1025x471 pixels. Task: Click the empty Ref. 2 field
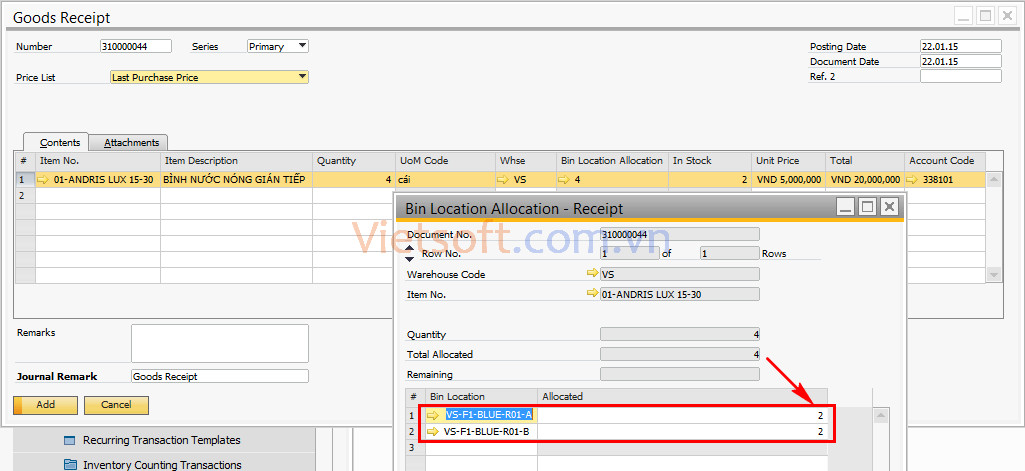tap(959, 76)
